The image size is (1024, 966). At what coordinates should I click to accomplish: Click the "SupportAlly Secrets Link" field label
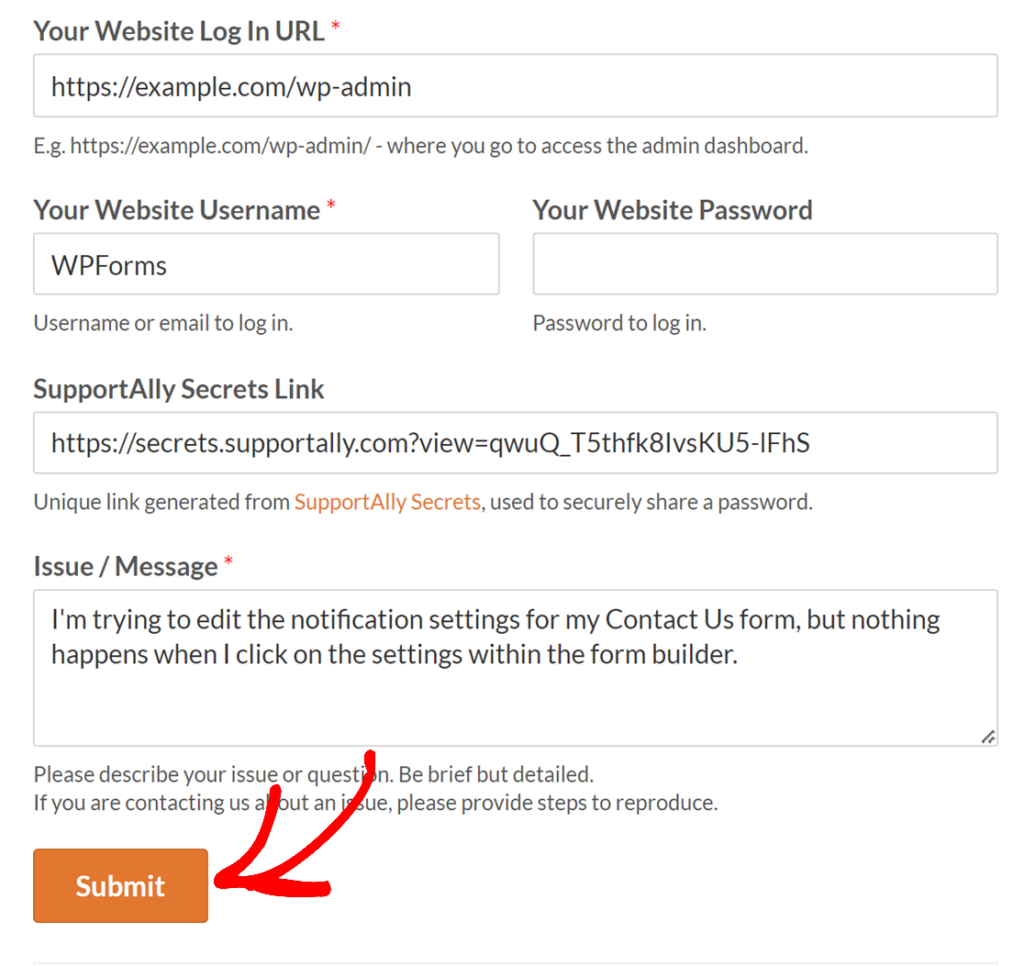(179, 389)
